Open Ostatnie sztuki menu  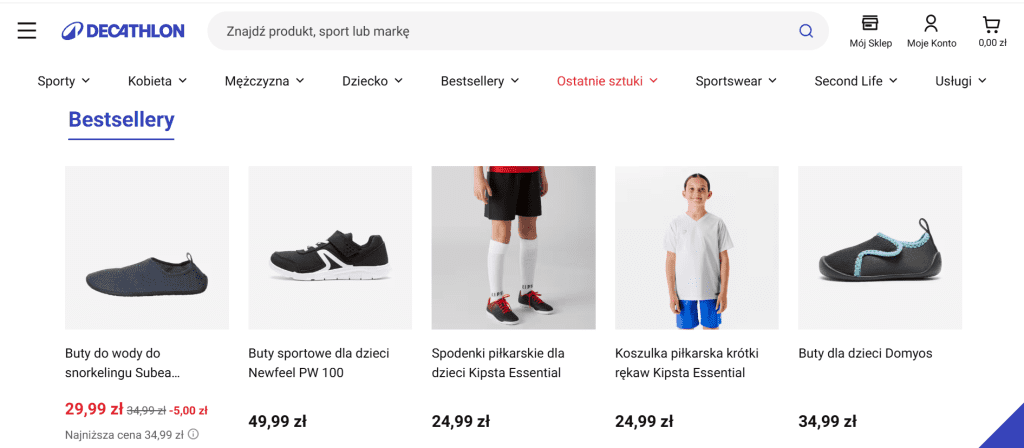(607, 81)
